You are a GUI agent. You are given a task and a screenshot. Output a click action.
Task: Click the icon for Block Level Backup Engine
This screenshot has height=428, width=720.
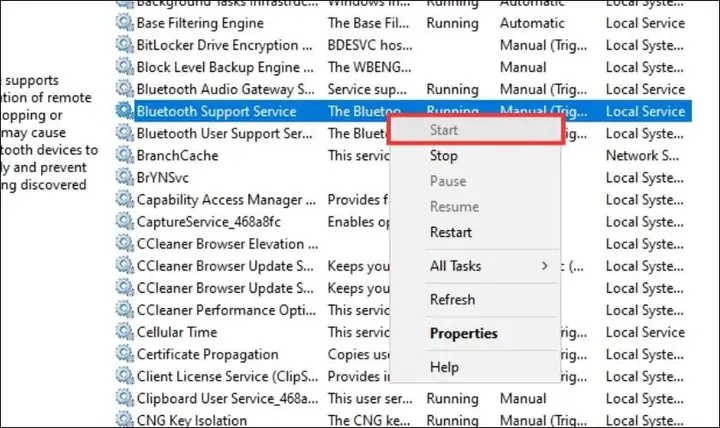(x=124, y=67)
